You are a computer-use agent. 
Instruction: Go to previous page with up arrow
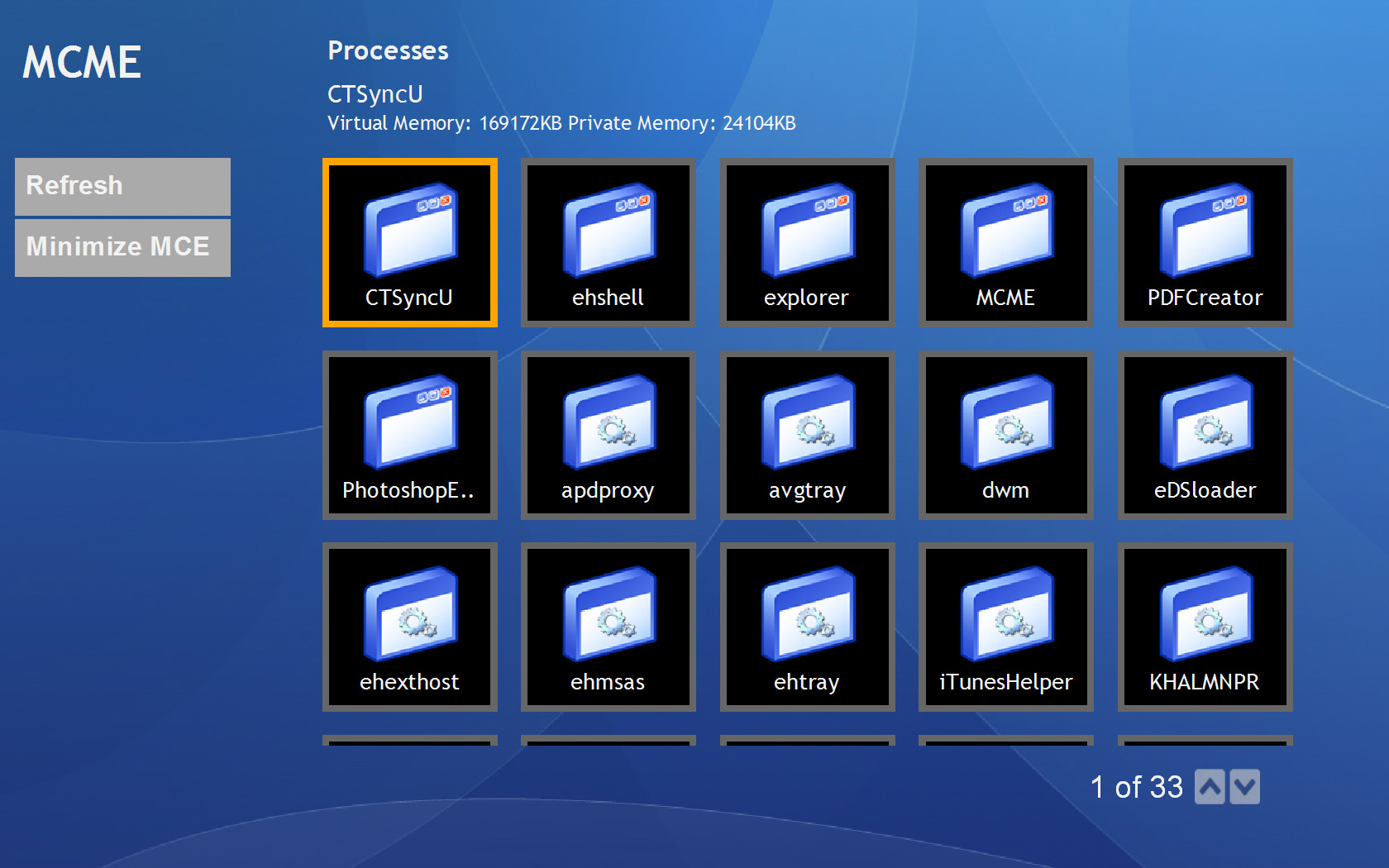click(x=1210, y=787)
